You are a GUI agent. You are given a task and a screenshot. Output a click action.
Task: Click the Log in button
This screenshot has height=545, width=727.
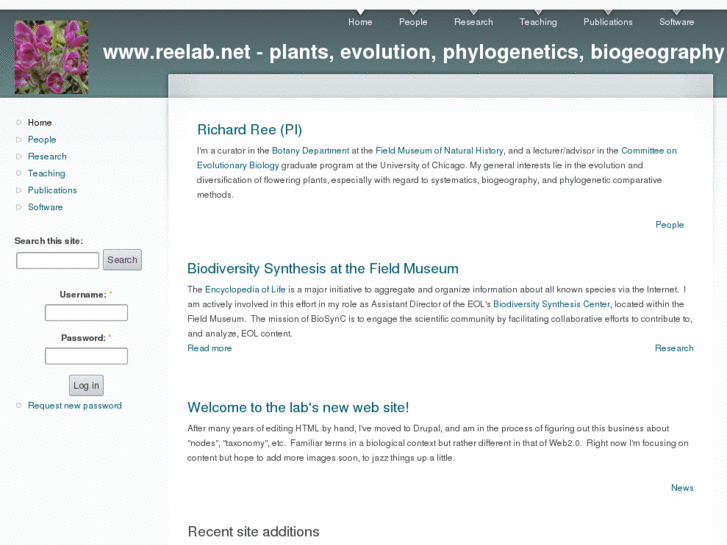tap(86, 385)
